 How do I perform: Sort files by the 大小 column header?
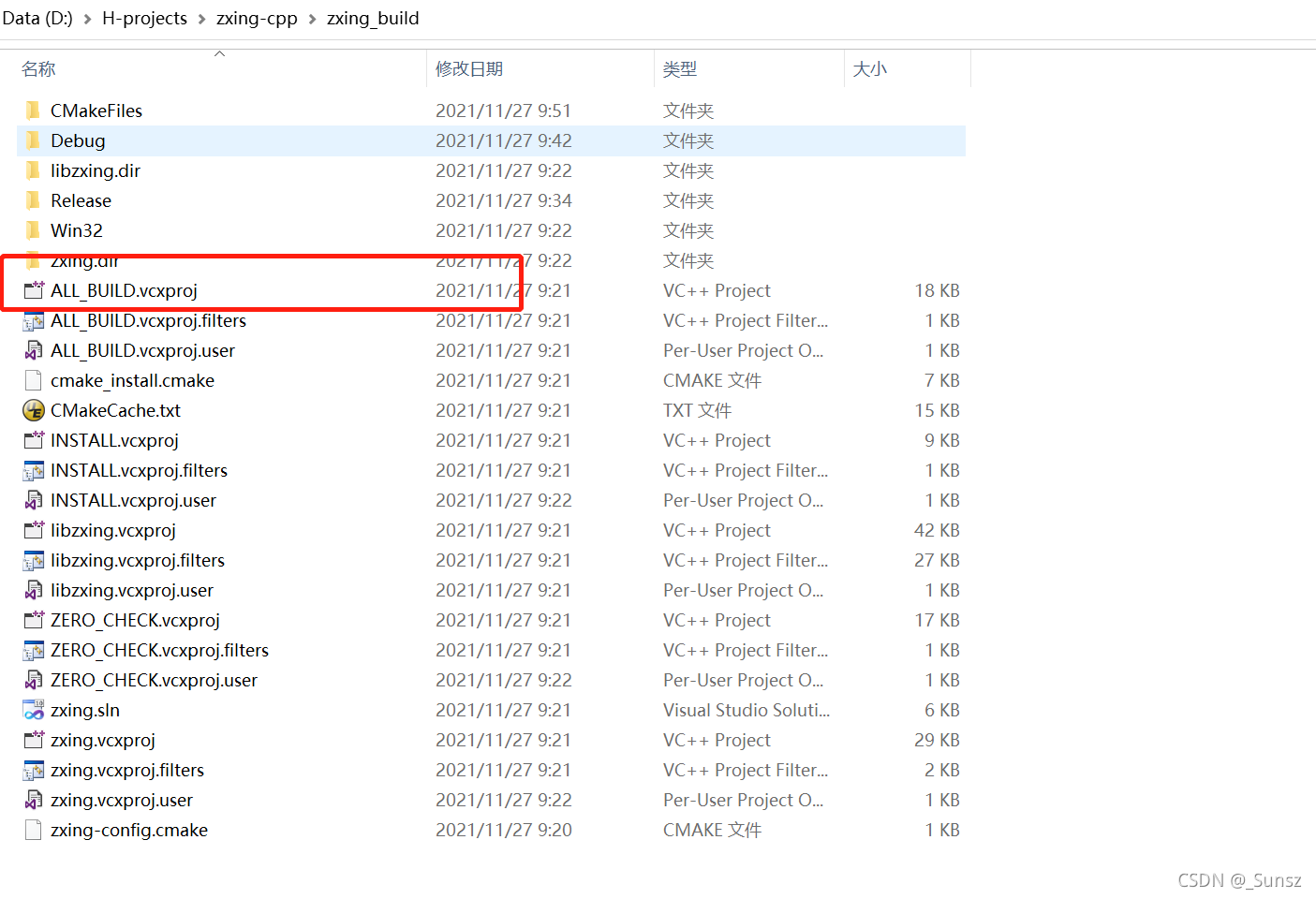pos(870,68)
